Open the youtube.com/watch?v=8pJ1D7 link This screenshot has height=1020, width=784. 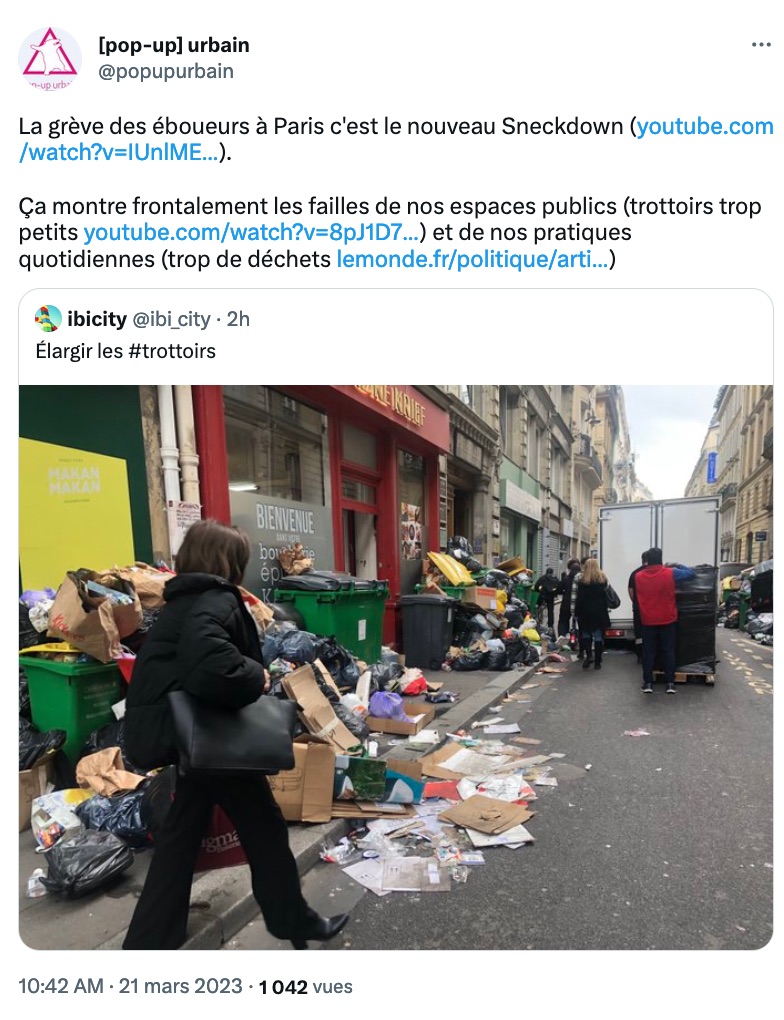tap(251, 232)
